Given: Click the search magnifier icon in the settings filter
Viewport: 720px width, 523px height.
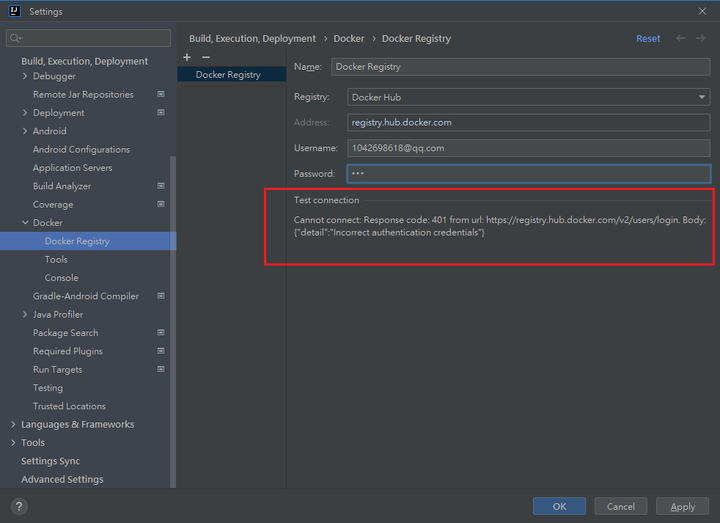Looking at the screenshot, I should pyautogui.click(x=16, y=38).
